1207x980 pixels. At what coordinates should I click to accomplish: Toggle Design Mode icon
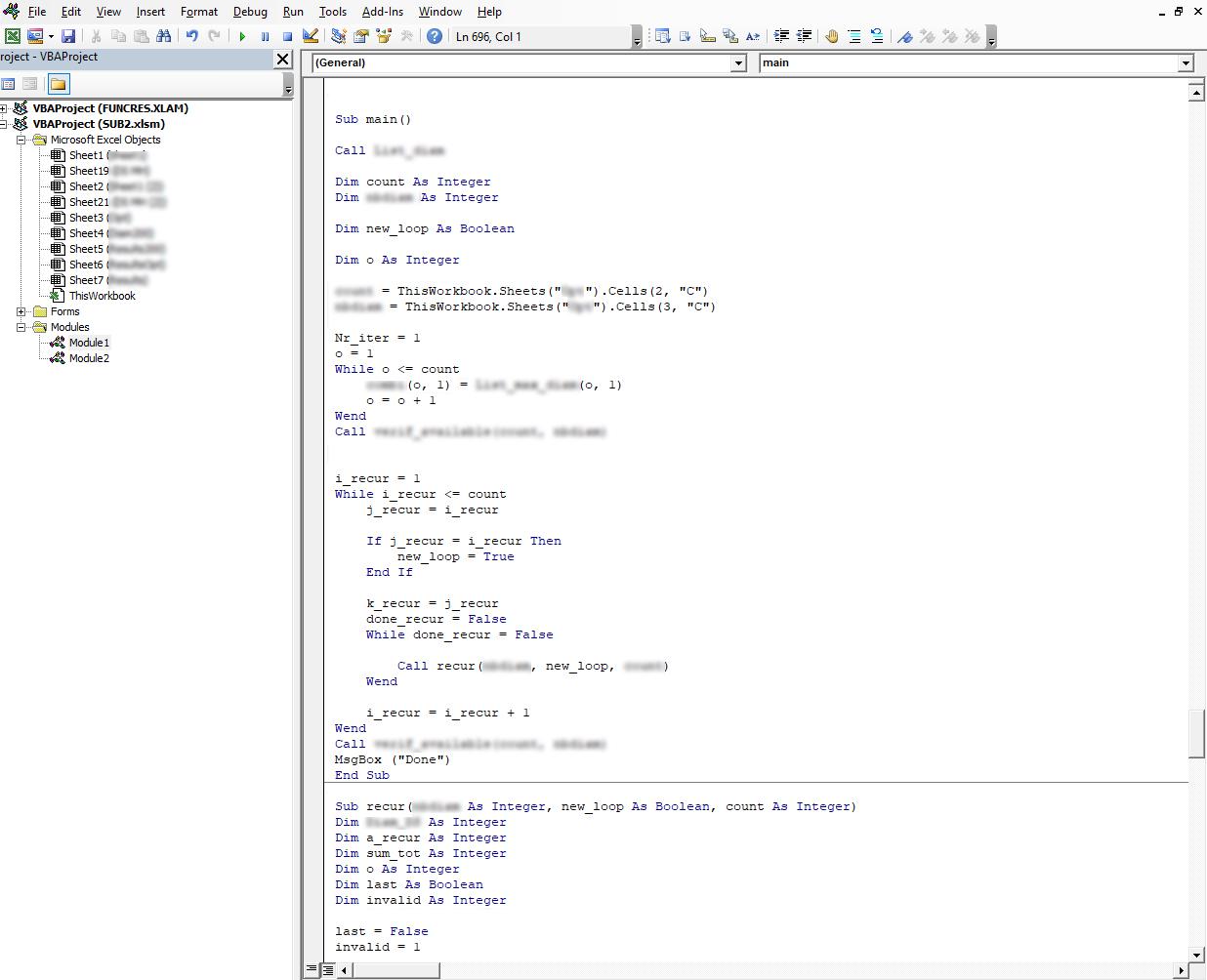(x=311, y=36)
